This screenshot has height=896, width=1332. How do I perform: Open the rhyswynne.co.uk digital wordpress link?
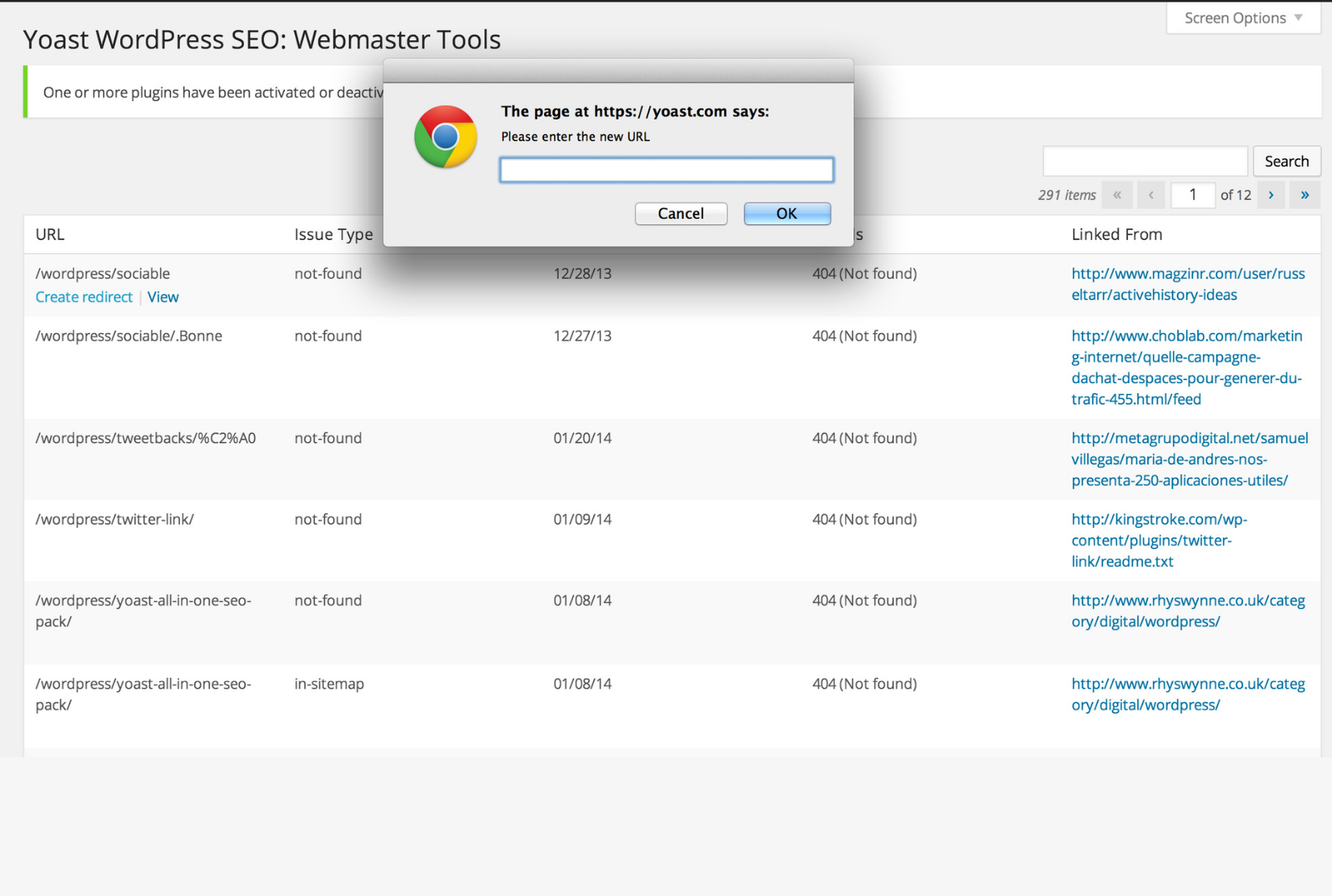pos(1187,611)
